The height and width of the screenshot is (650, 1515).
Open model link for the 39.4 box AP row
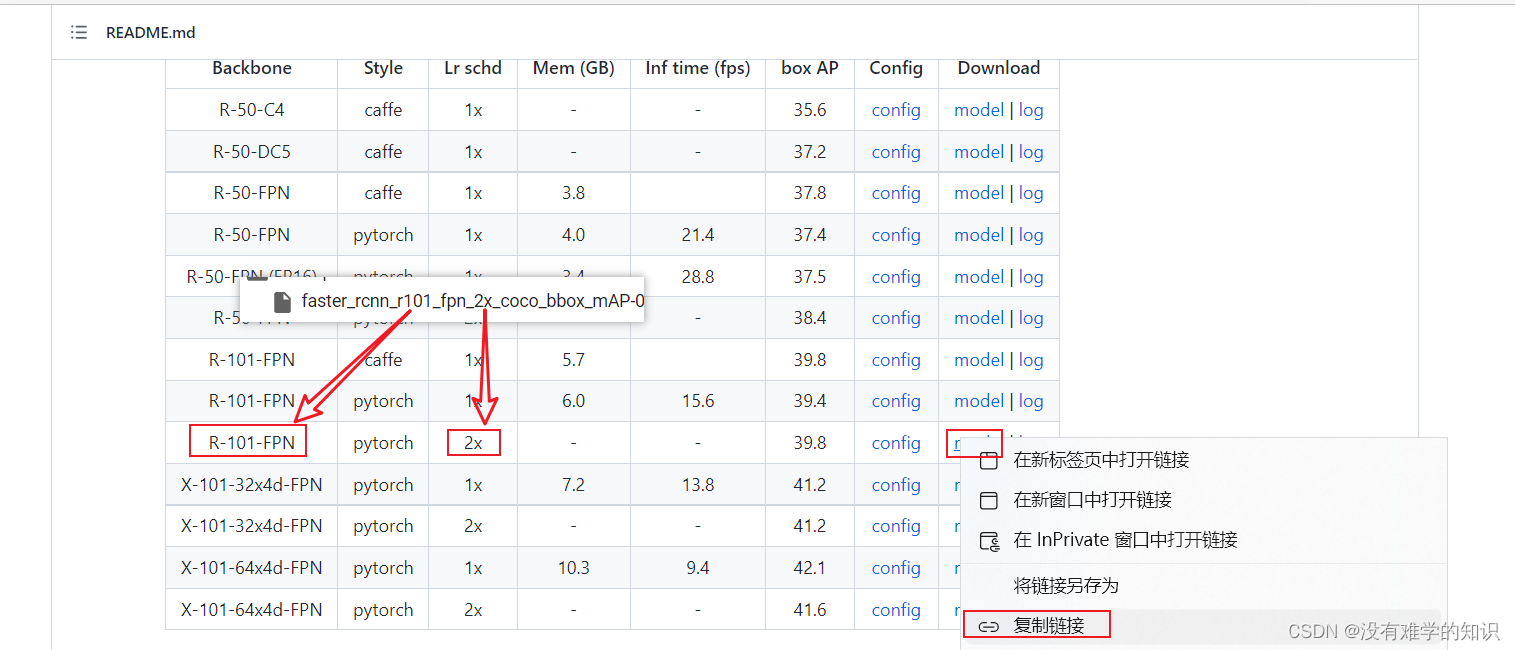coord(979,401)
